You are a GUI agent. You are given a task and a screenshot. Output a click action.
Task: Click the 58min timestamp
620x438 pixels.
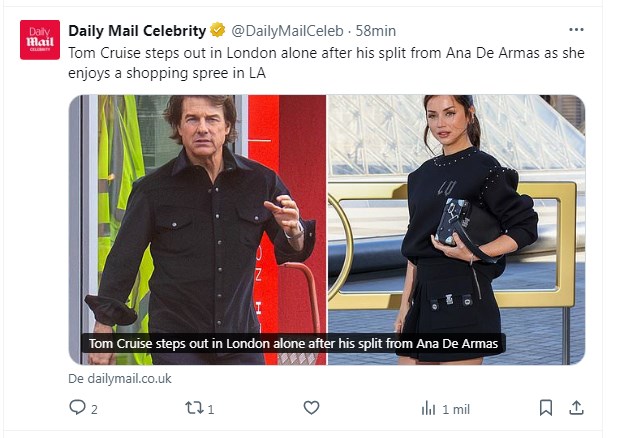tap(376, 31)
